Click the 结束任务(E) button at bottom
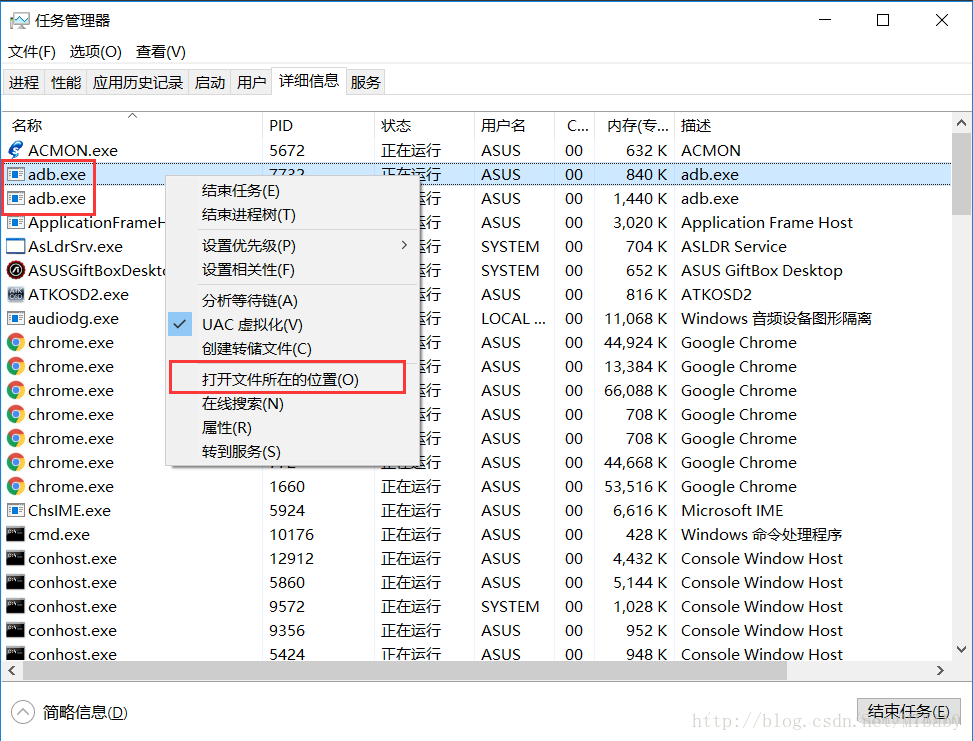 [x=908, y=711]
